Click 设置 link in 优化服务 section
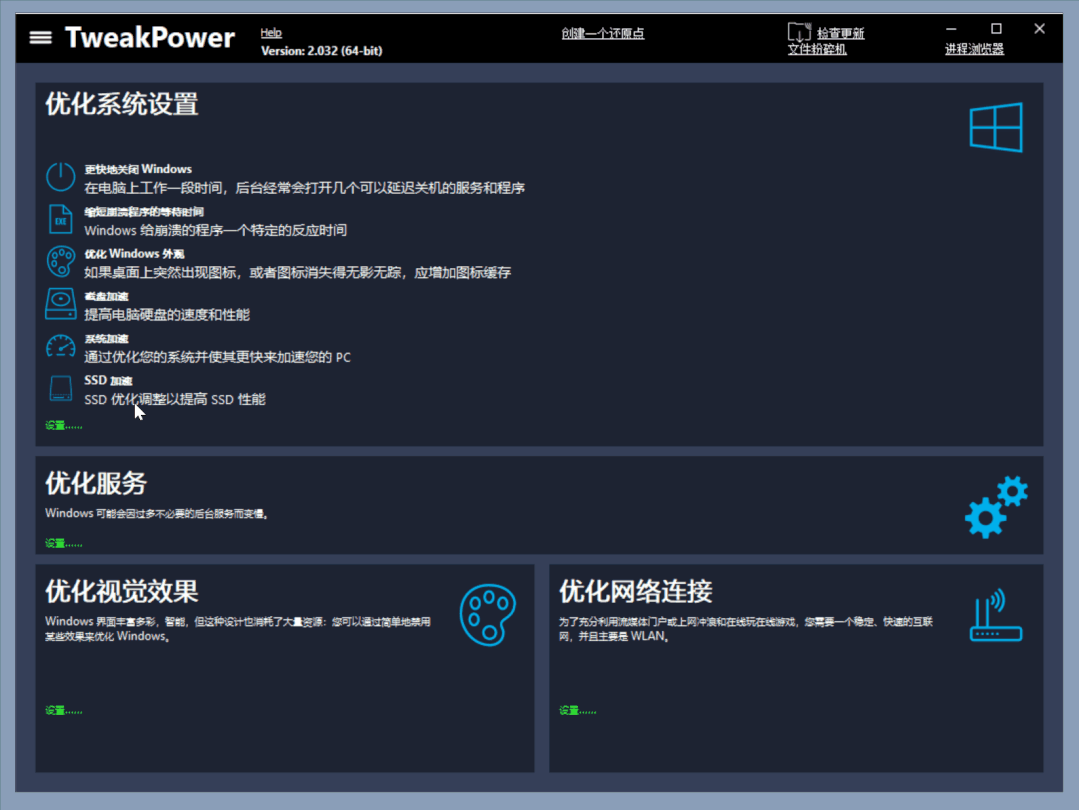This screenshot has height=810, width=1079. pos(62,542)
